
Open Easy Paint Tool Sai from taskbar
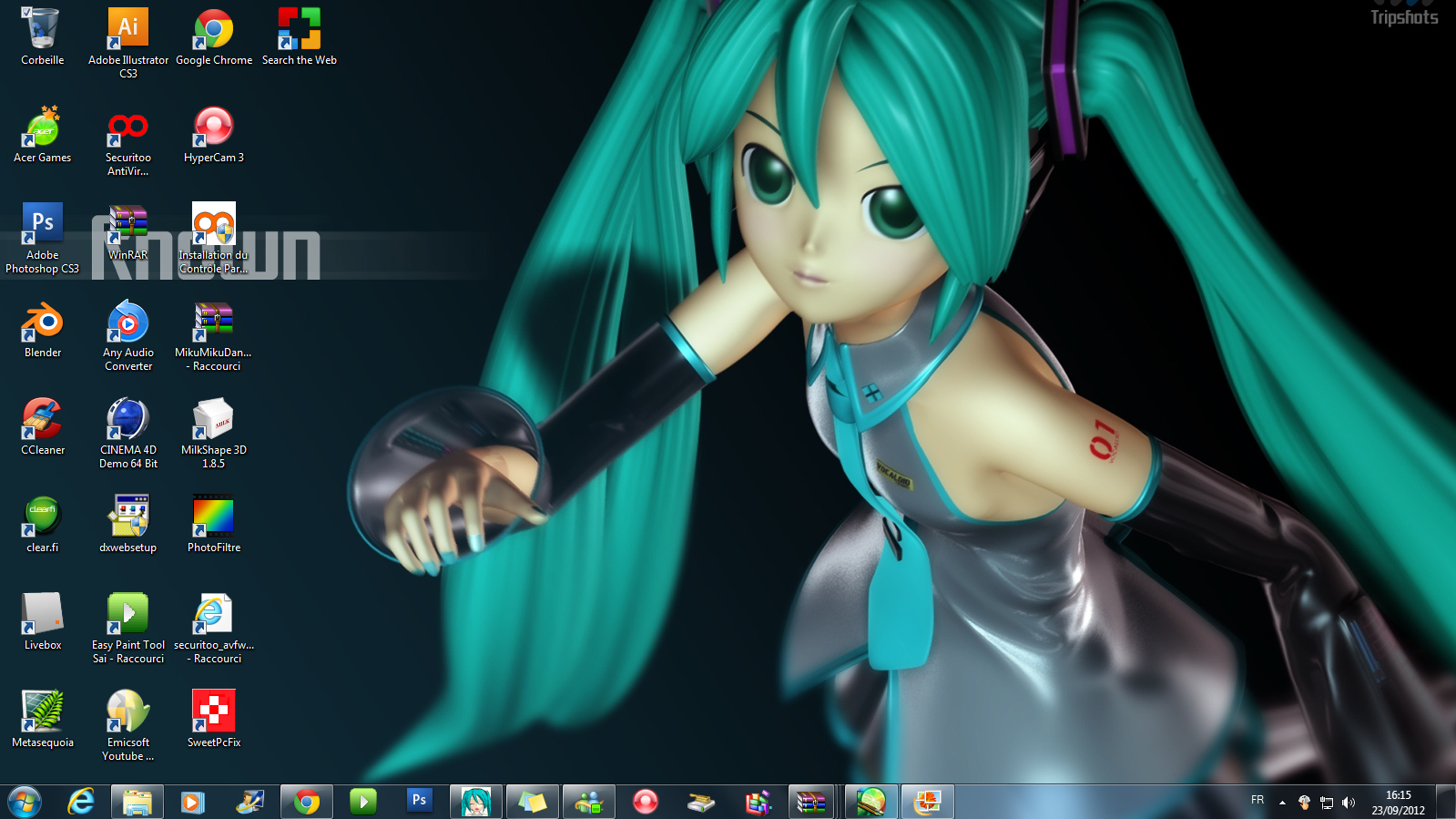pos(363,802)
